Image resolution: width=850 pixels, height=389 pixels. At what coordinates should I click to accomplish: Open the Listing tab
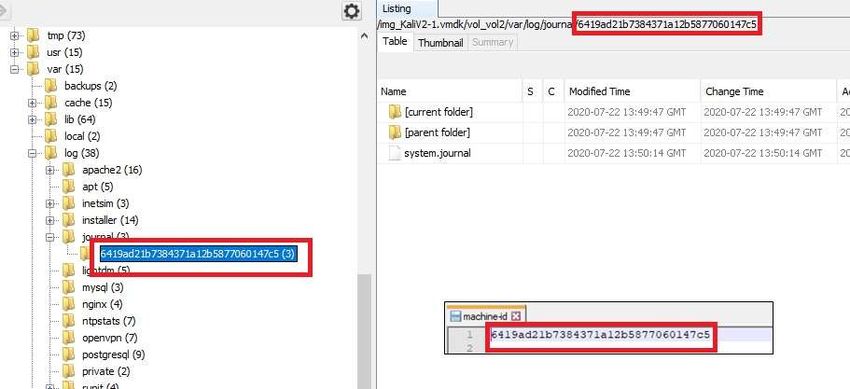pyautogui.click(x=397, y=9)
